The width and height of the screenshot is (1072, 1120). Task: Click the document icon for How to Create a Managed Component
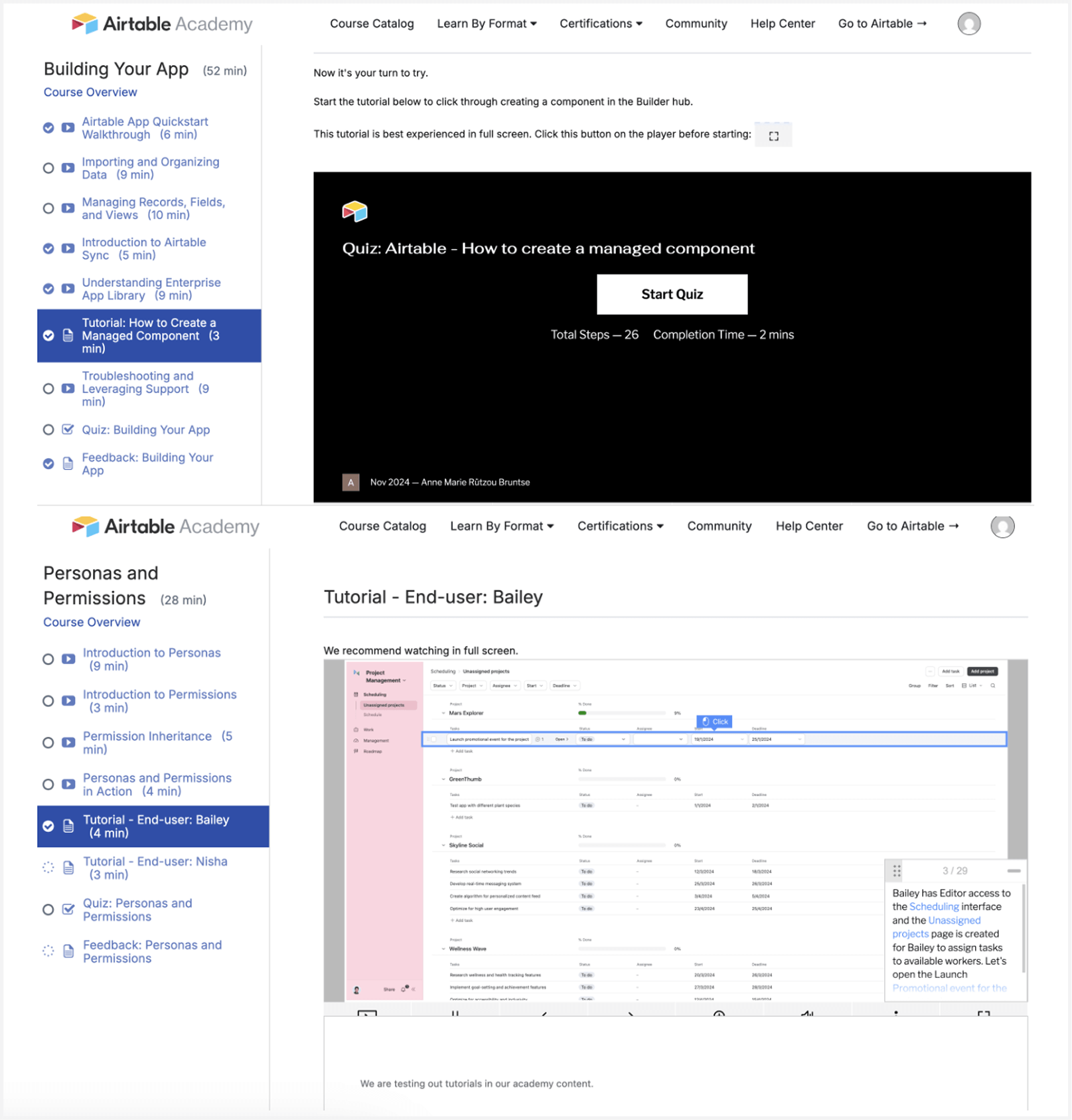coord(68,335)
